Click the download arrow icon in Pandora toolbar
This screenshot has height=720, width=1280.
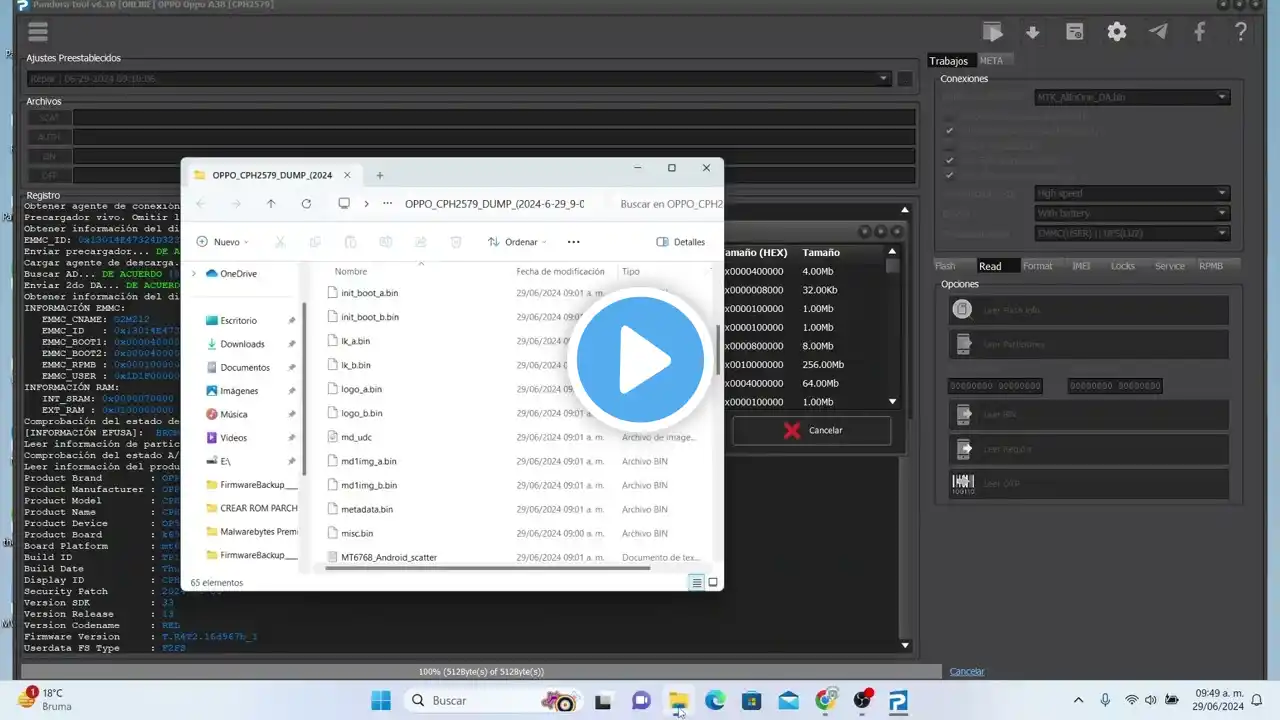click(x=1033, y=32)
